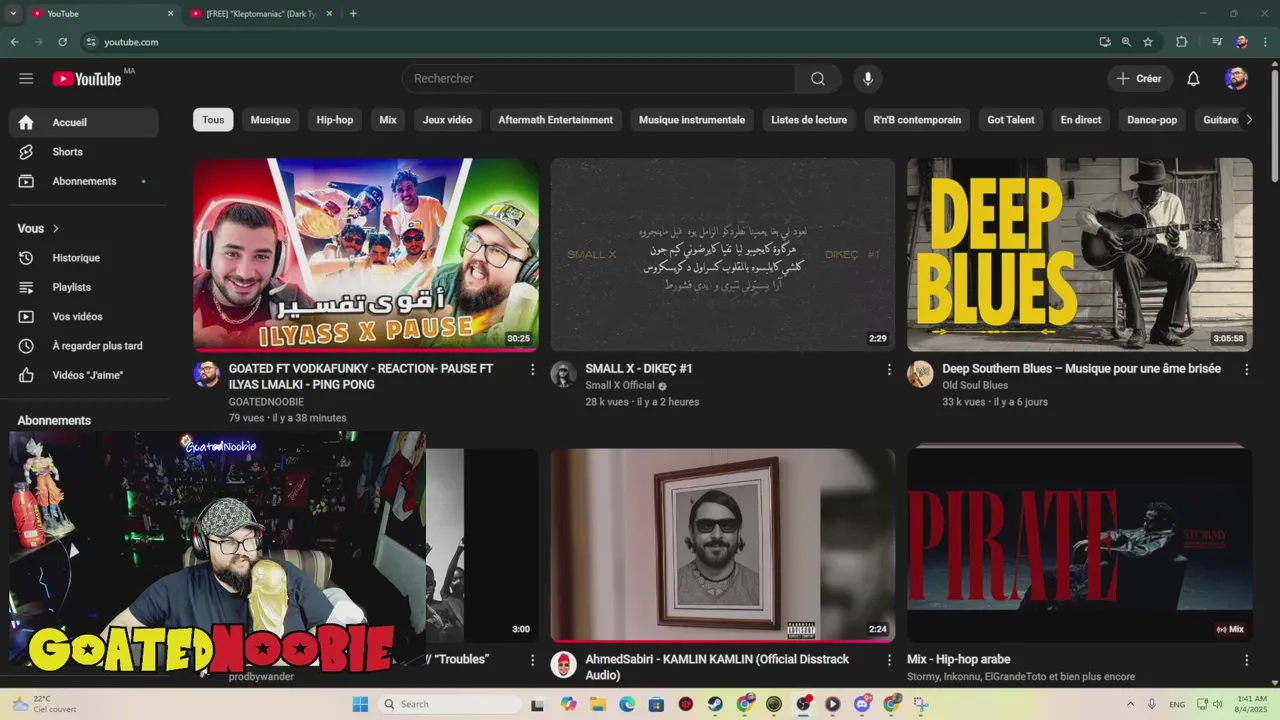Open the account avatar menu in YouTube
The width and height of the screenshot is (1280, 720).
[1236, 79]
